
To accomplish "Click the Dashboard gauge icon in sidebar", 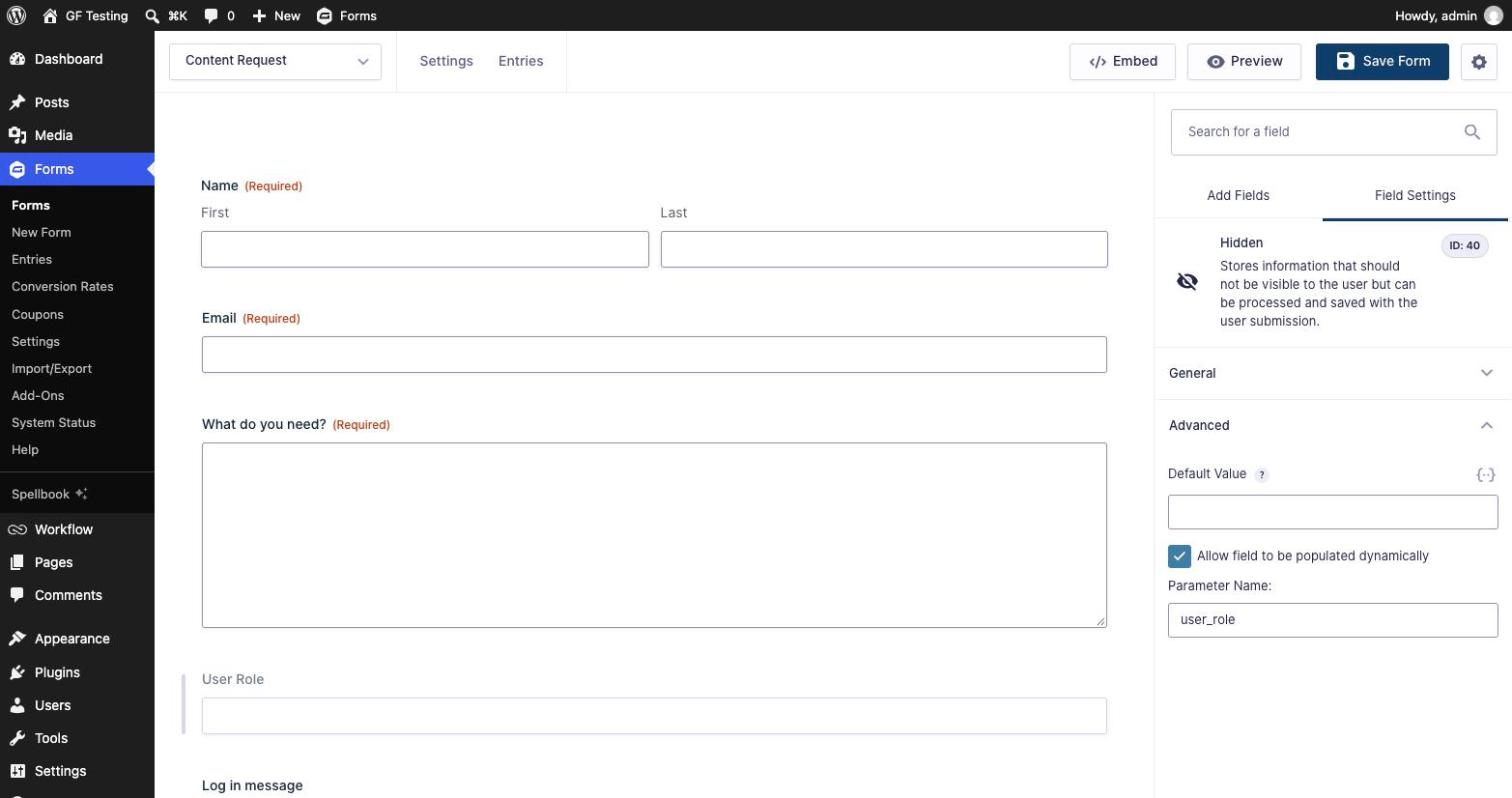I will pyautogui.click(x=17, y=59).
